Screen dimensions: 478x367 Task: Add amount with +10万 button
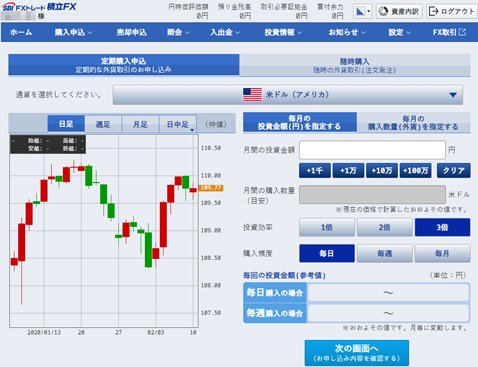(x=382, y=170)
